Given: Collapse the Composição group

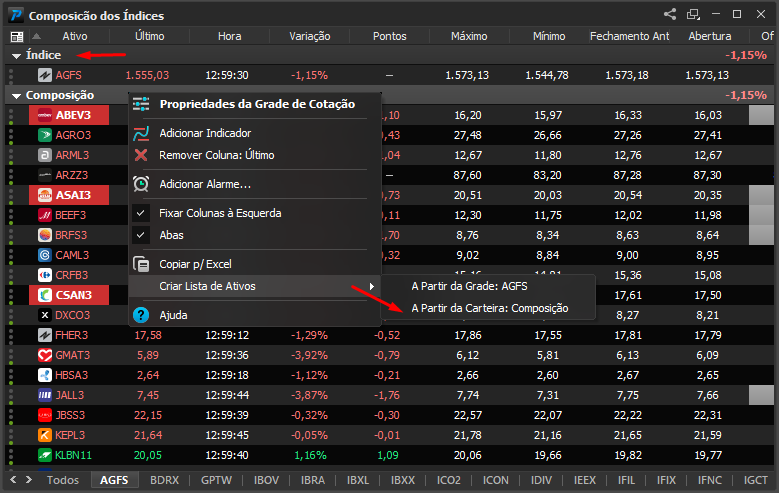Looking at the screenshot, I should 16,95.
